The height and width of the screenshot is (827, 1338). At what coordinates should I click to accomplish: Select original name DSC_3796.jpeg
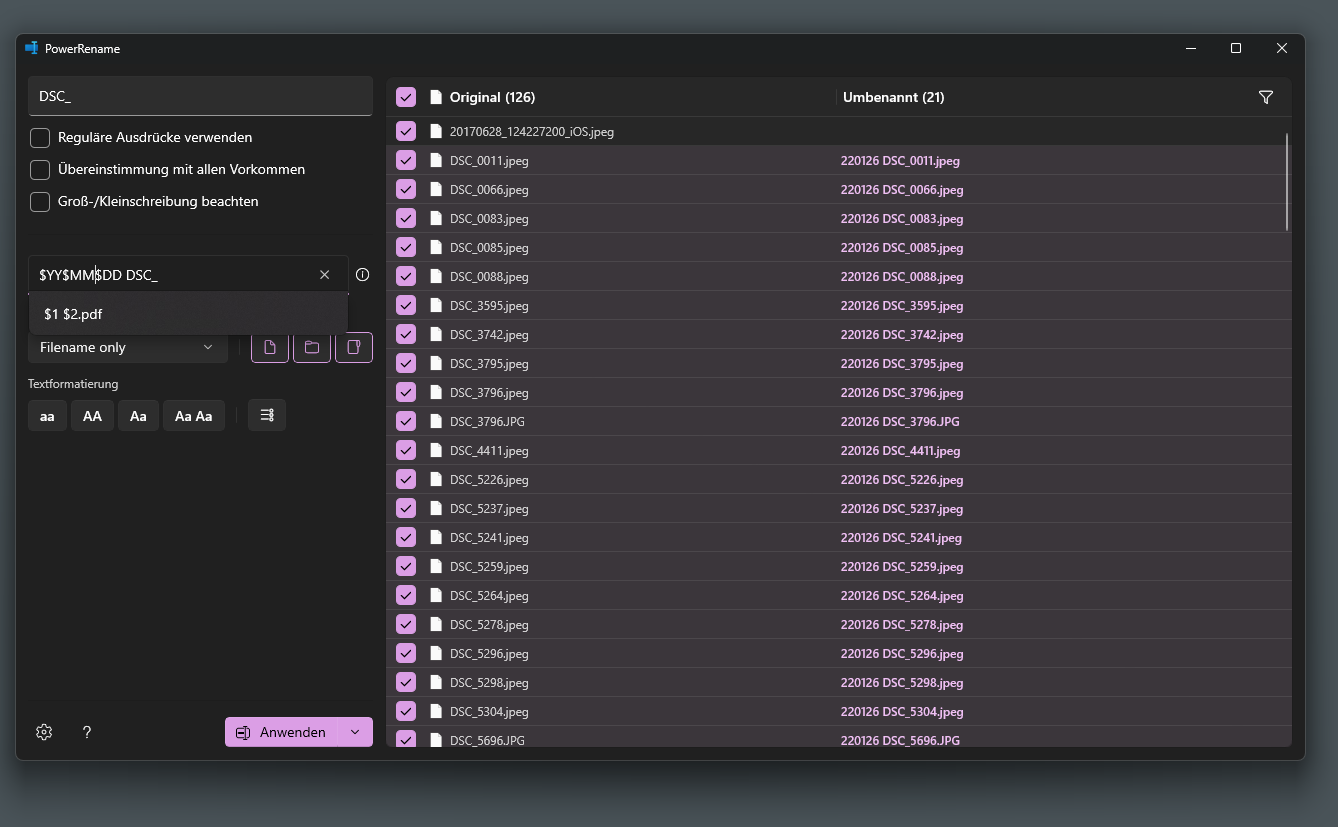489,392
